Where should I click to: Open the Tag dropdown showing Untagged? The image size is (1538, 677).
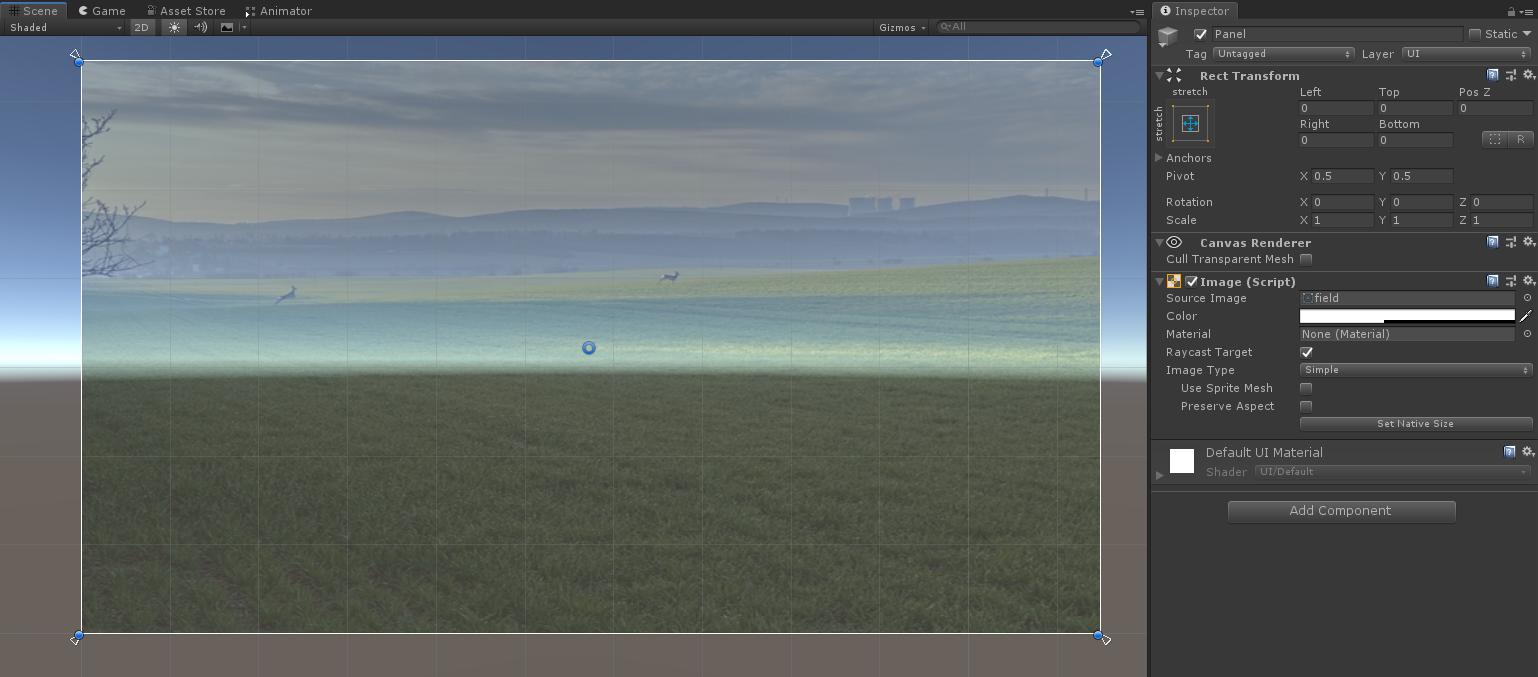coord(1283,54)
